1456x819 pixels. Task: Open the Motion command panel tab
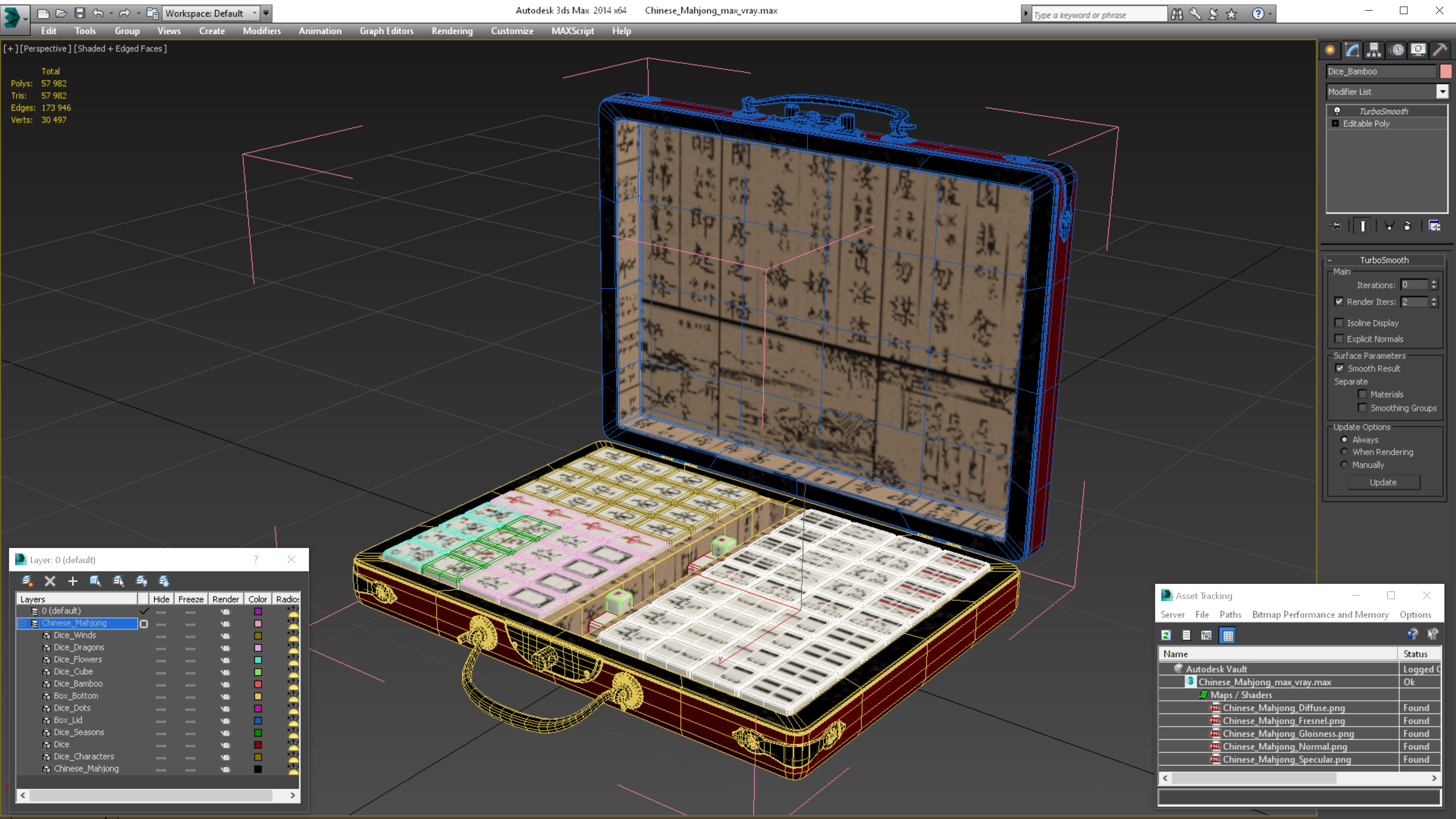(1397, 51)
